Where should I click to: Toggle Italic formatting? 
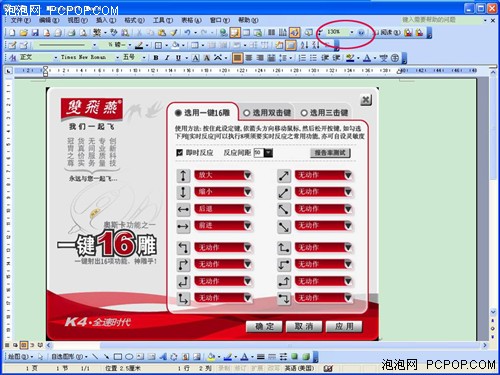click(x=167, y=58)
